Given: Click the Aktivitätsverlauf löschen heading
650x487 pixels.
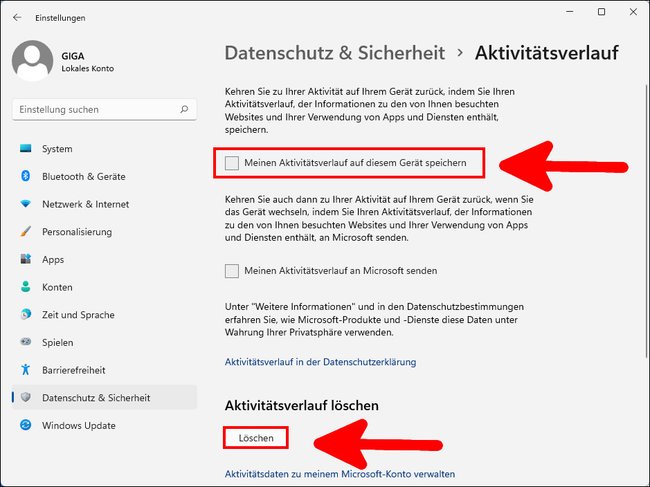Looking at the screenshot, I should pyautogui.click(x=301, y=405).
